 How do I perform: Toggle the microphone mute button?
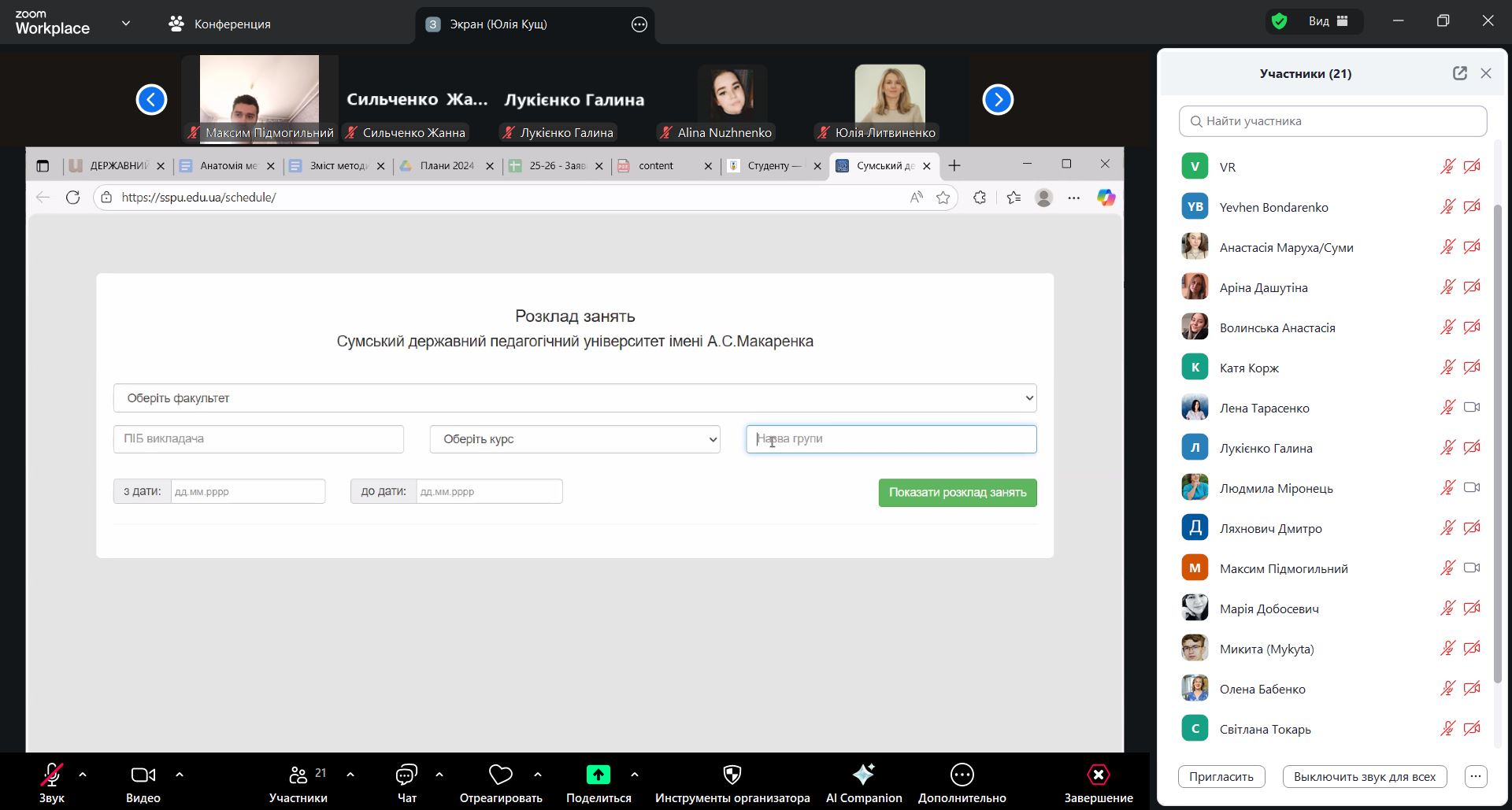pyautogui.click(x=51, y=775)
